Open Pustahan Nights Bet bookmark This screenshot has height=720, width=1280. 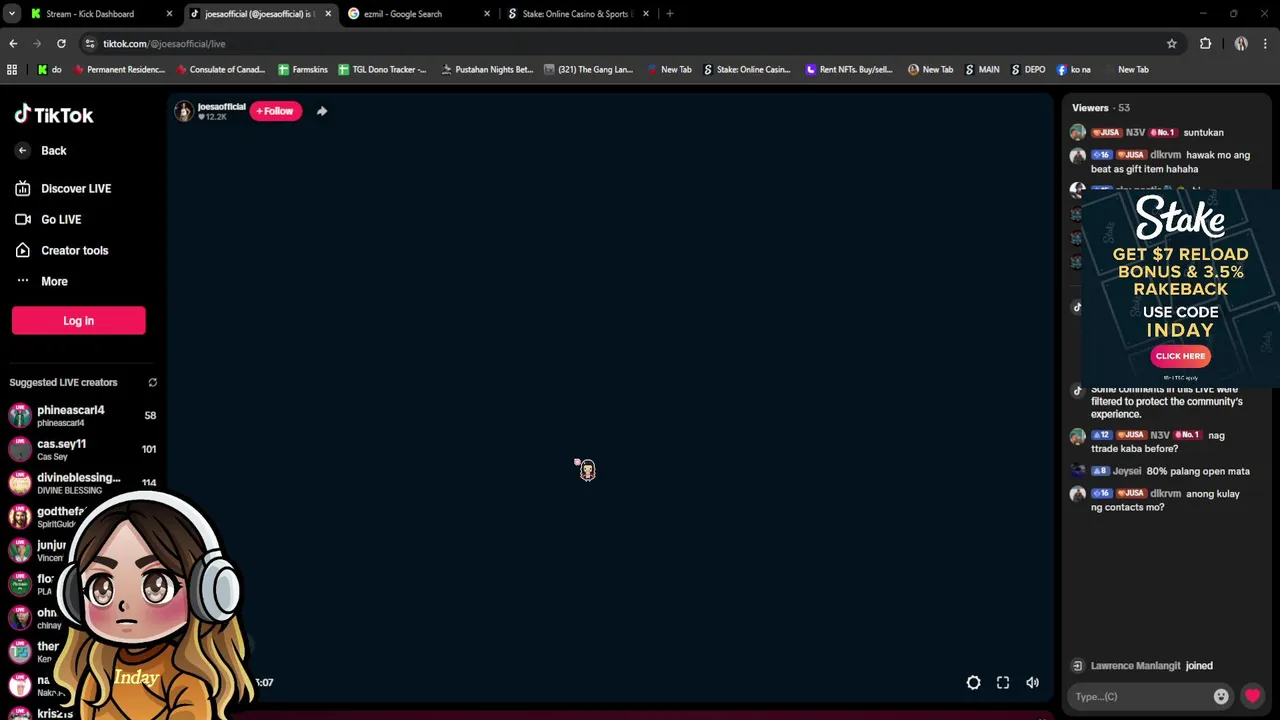[x=487, y=70]
